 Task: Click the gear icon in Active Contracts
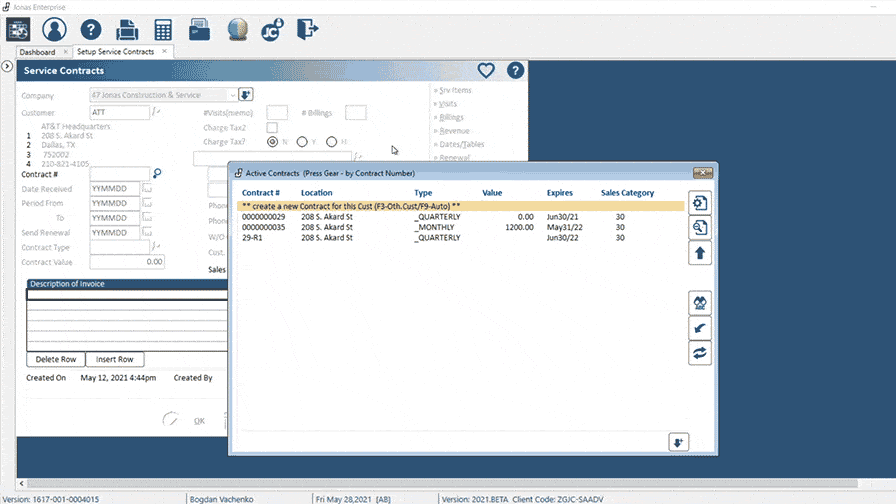[x=700, y=203]
